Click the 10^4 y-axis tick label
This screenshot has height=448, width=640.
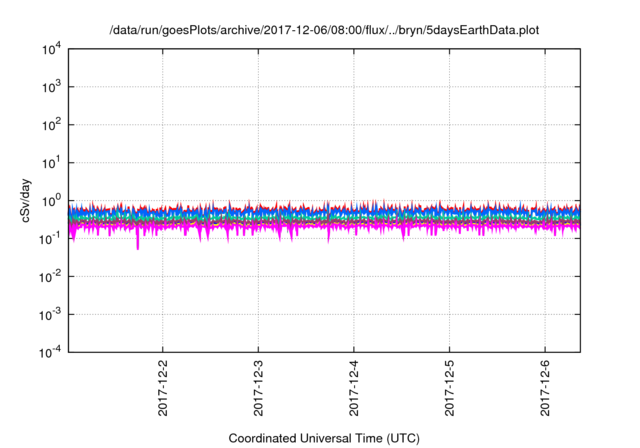(52, 50)
